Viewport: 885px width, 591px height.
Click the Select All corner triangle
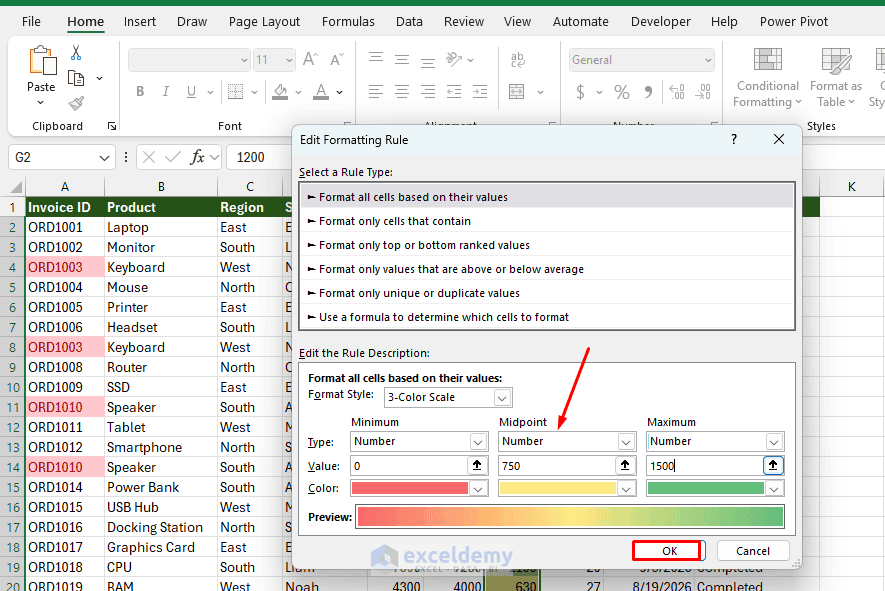[x=16, y=187]
